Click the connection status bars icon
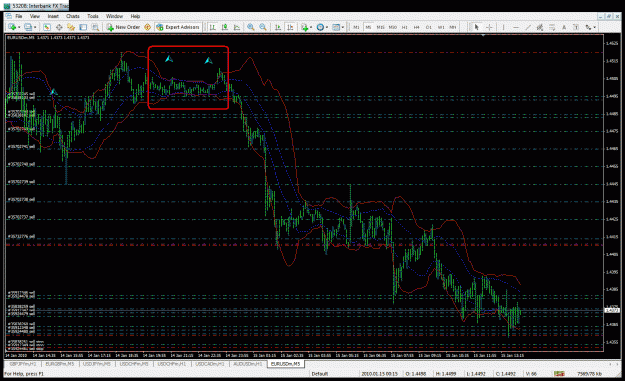The image size is (625, 381). (x=559, y=373)
